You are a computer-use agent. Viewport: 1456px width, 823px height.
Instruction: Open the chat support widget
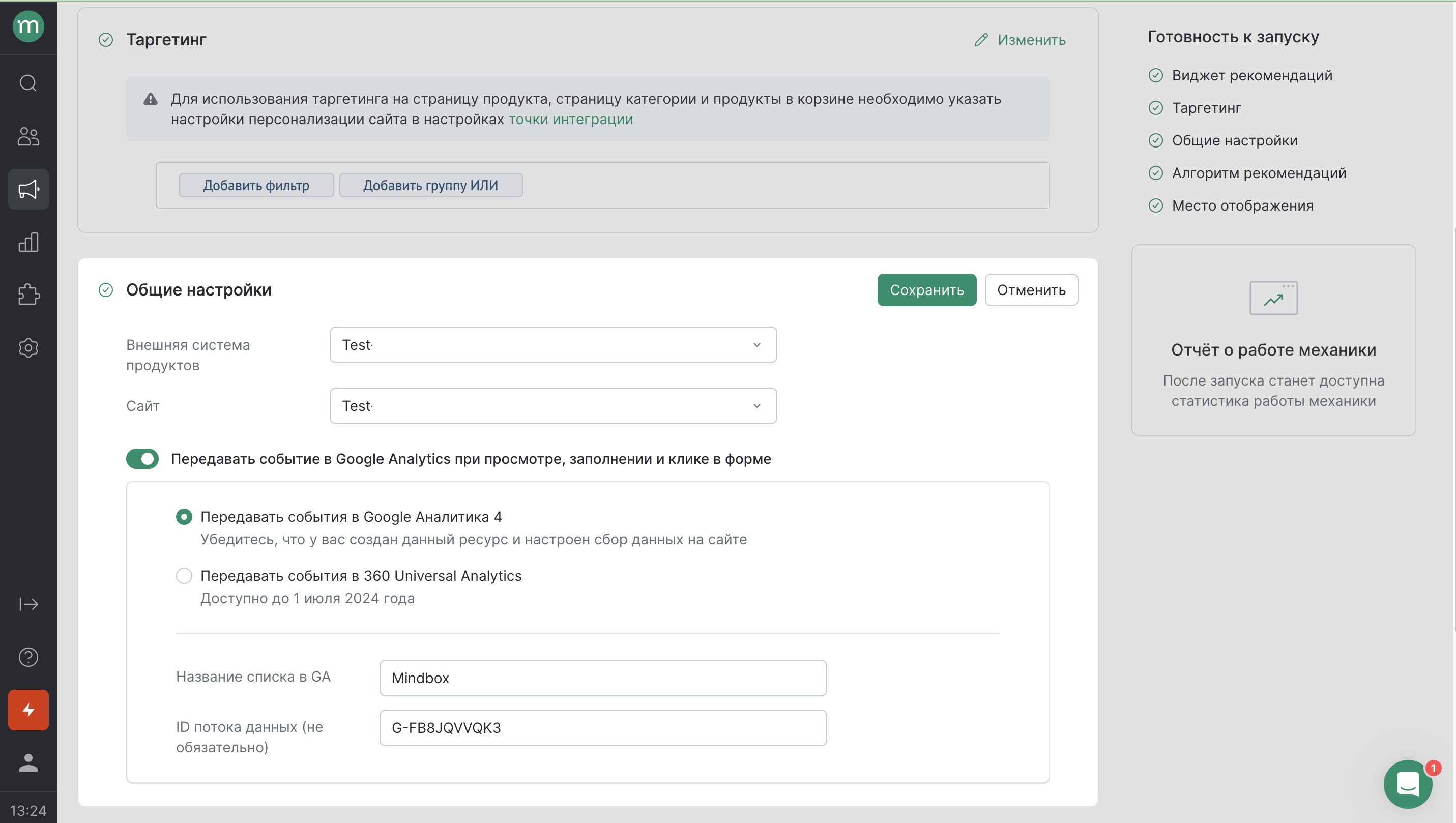[x=1408, y=784]
